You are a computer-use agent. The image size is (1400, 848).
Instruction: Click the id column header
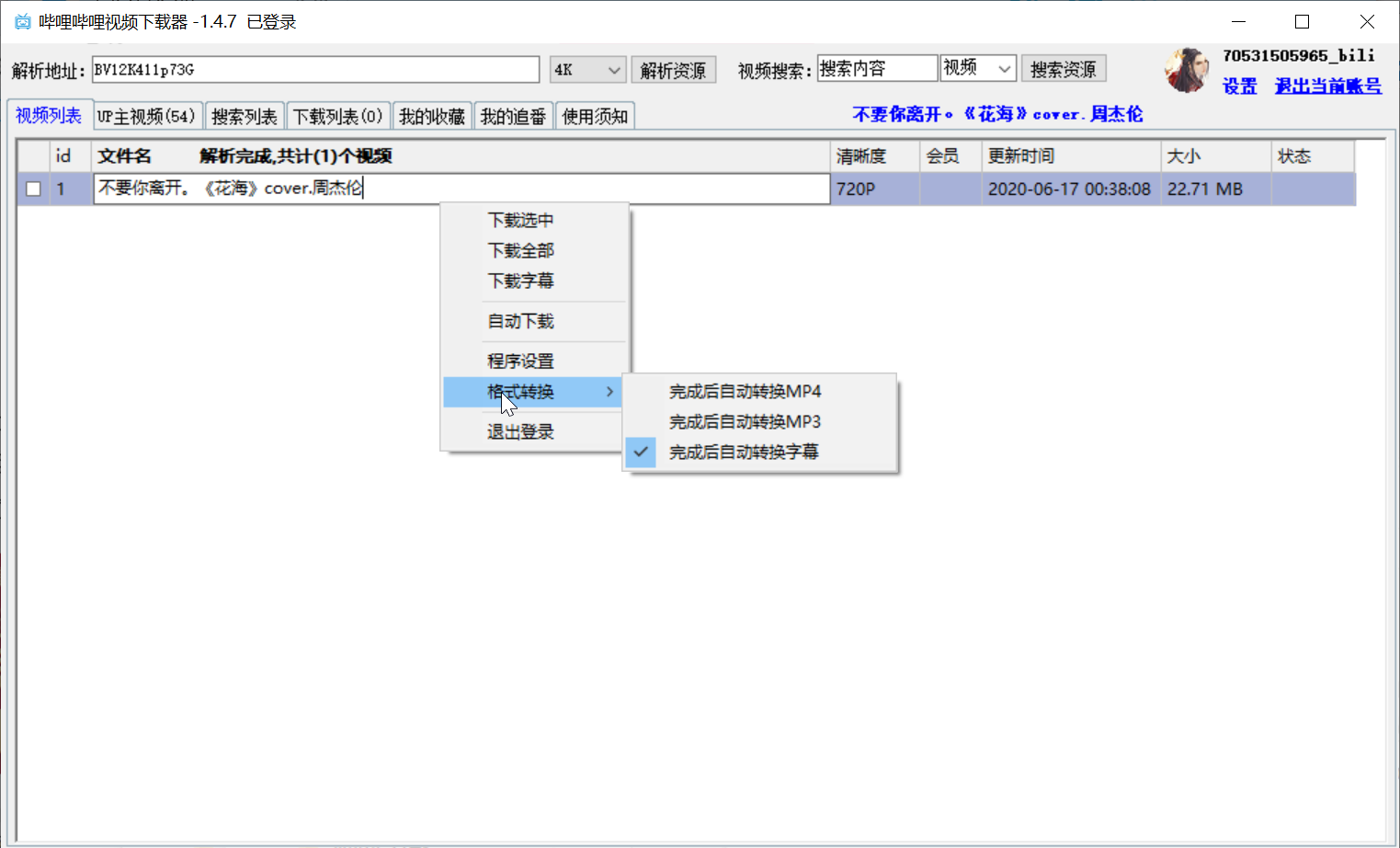(71, 156)
